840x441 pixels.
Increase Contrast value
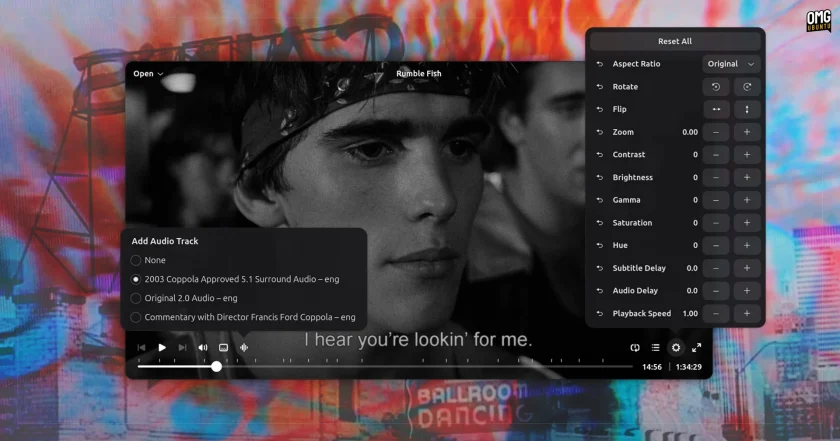pos(747,155)
